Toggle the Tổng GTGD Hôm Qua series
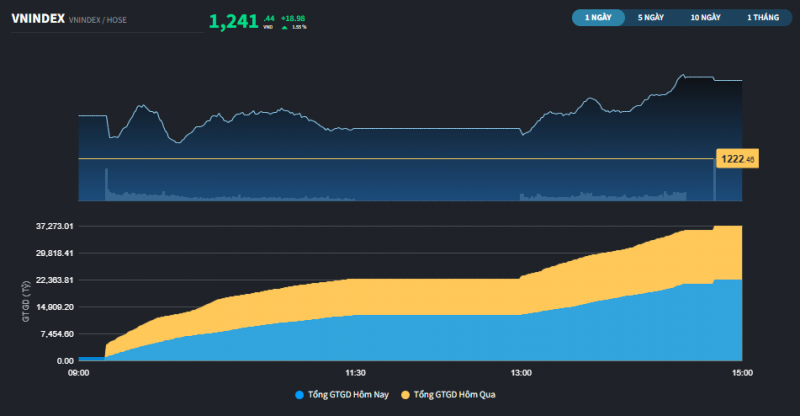Viewport: 800px width, 416px height. tap(454, 395)
